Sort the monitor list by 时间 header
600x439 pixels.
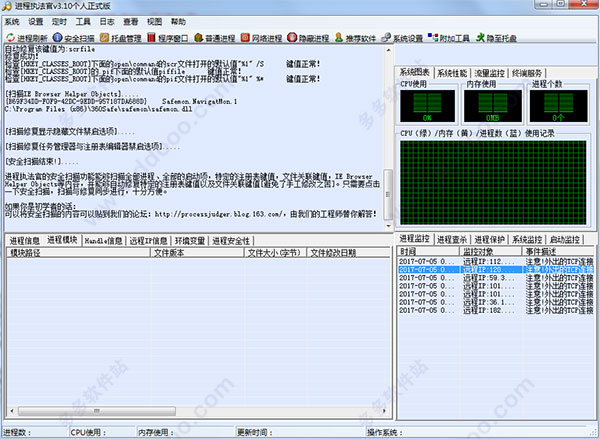click(x=428, y=251)
